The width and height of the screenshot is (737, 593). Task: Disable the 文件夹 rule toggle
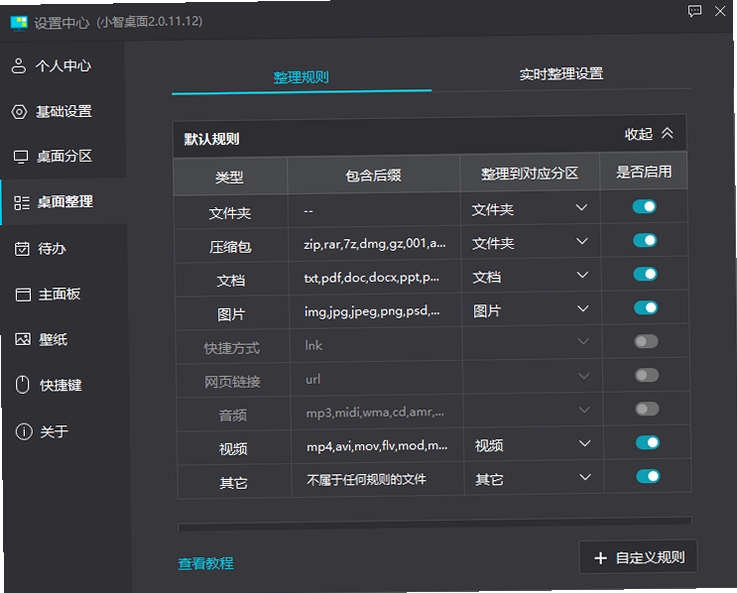tap(644, 206)
